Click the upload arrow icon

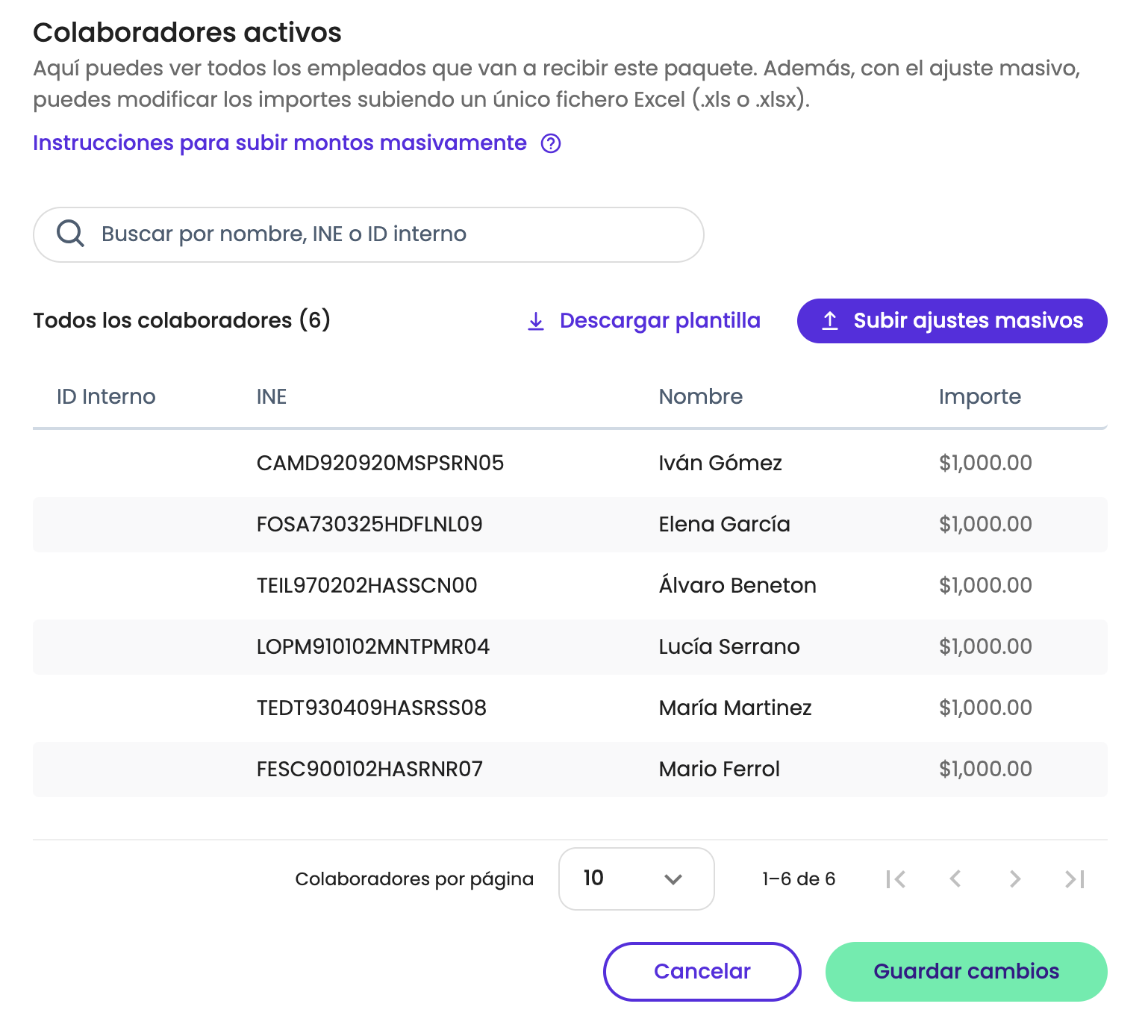tap(830, 321)
